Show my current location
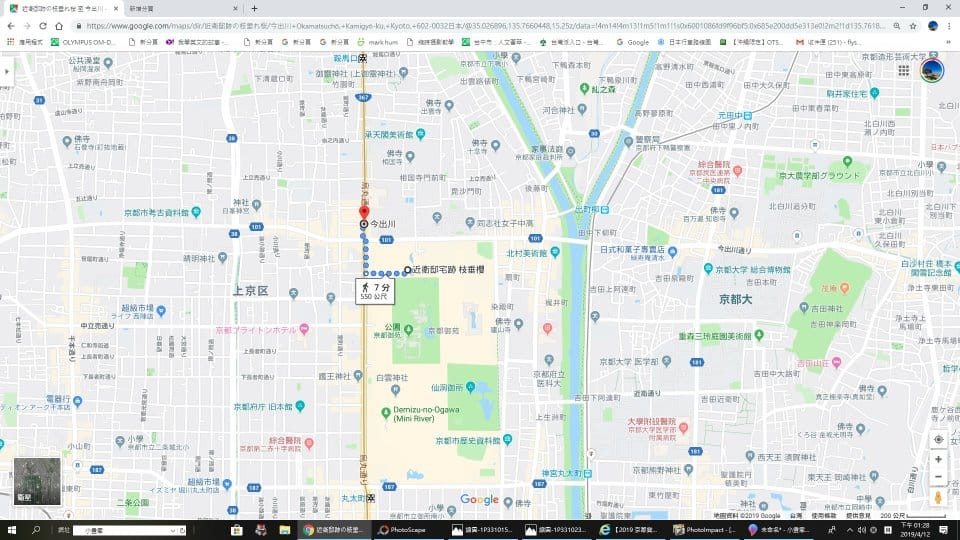The image size is (960, 540). [x=938, y=439]
